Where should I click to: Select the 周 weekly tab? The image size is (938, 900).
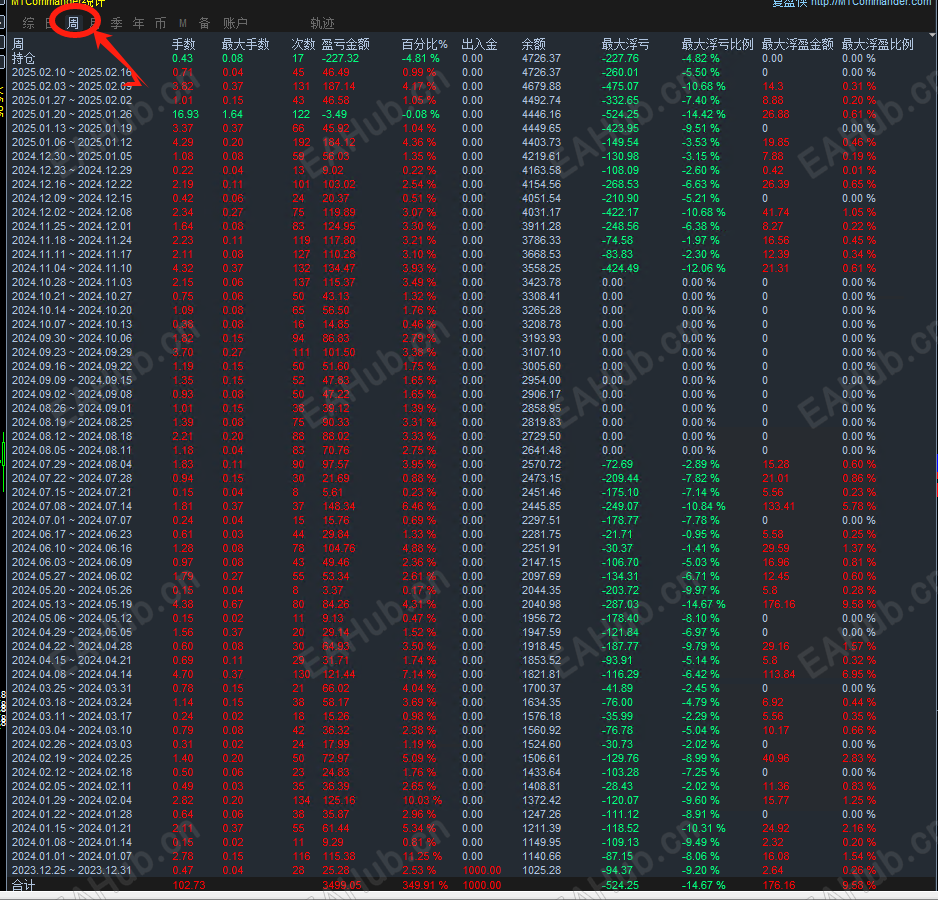72,23
